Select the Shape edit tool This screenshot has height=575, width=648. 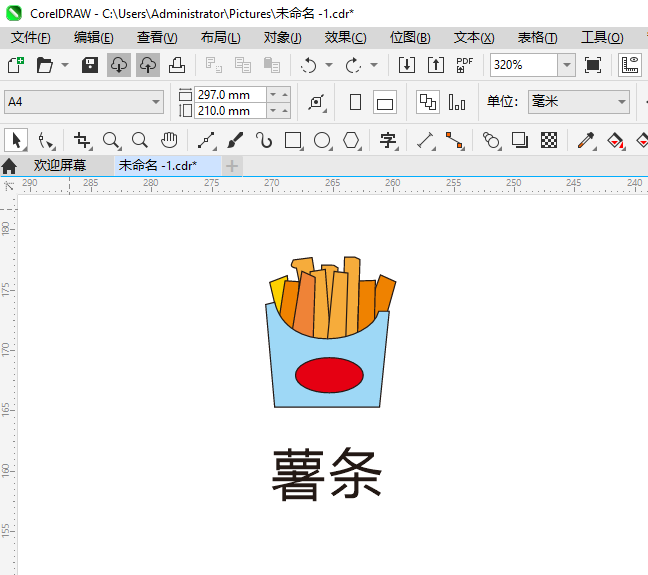pyautogui.click(x=45, y=141)
